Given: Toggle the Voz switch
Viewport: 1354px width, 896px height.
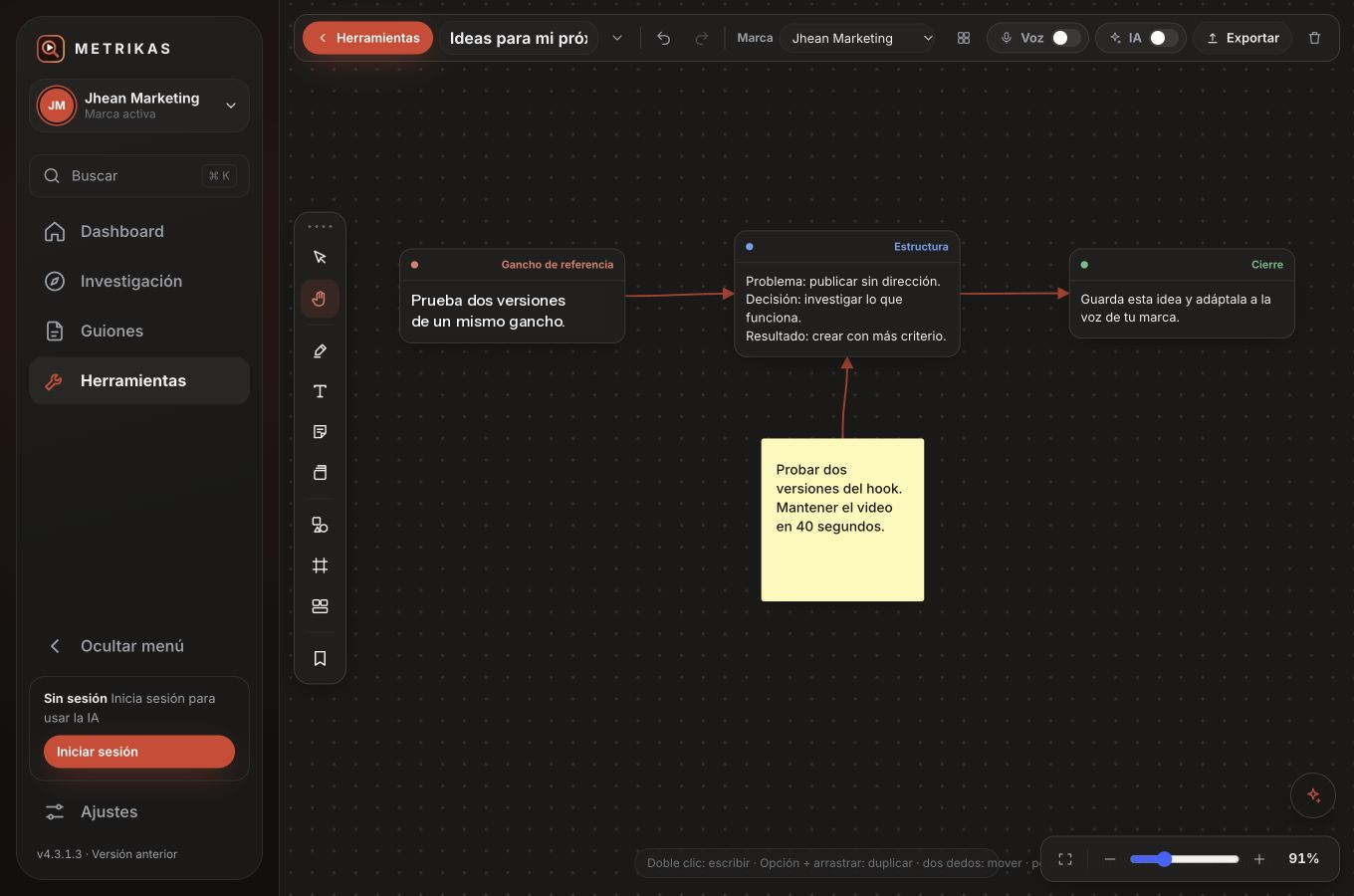Looking at the screenshot, I should coord(1065,38).
